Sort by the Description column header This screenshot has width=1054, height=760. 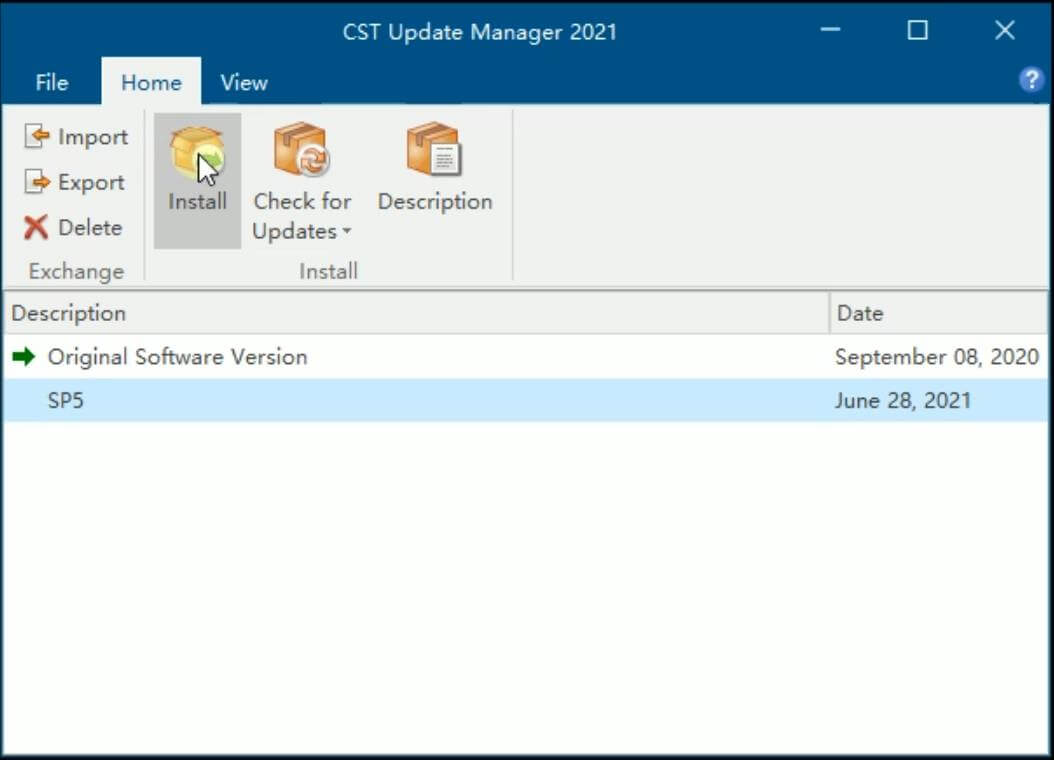[x=416, y=313]
